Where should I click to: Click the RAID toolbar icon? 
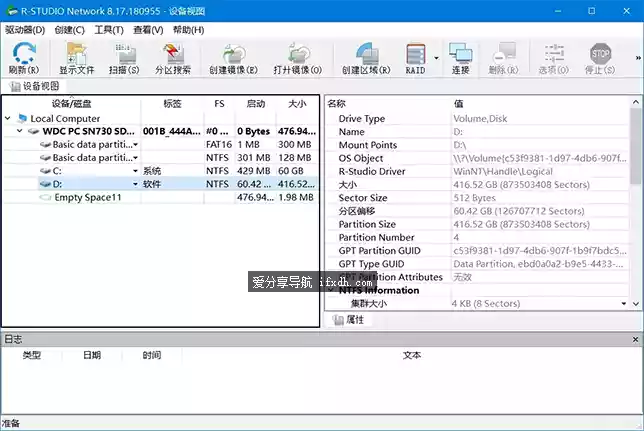pos(416,58)
